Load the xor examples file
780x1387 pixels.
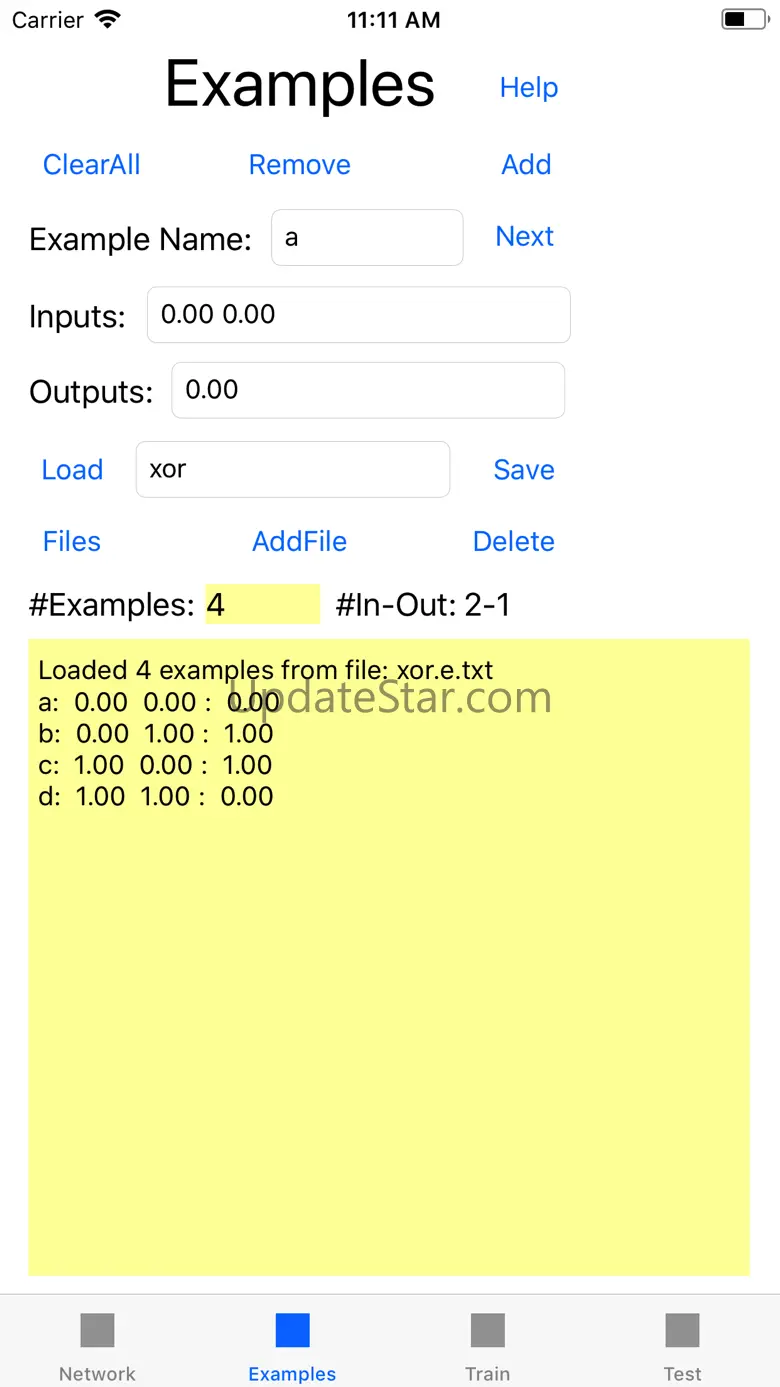click(x=72, y=470)
